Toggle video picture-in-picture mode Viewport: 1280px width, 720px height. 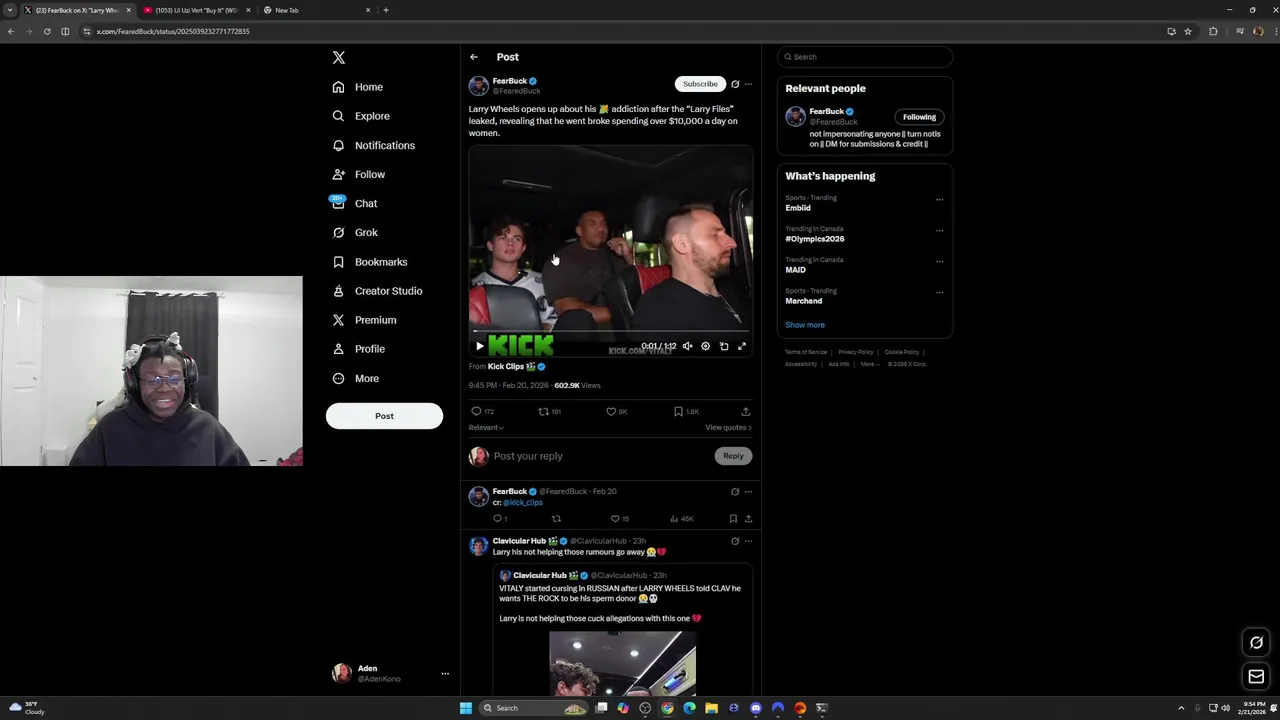pos(724,346)
